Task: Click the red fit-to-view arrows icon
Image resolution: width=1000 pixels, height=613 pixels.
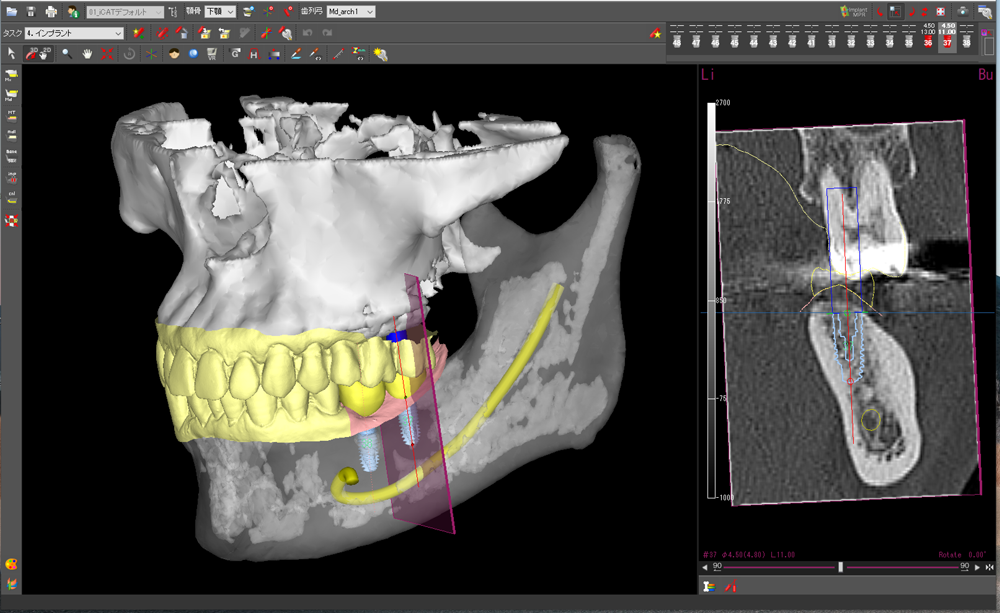Action: pyautogui.click(x=107, y=54)
